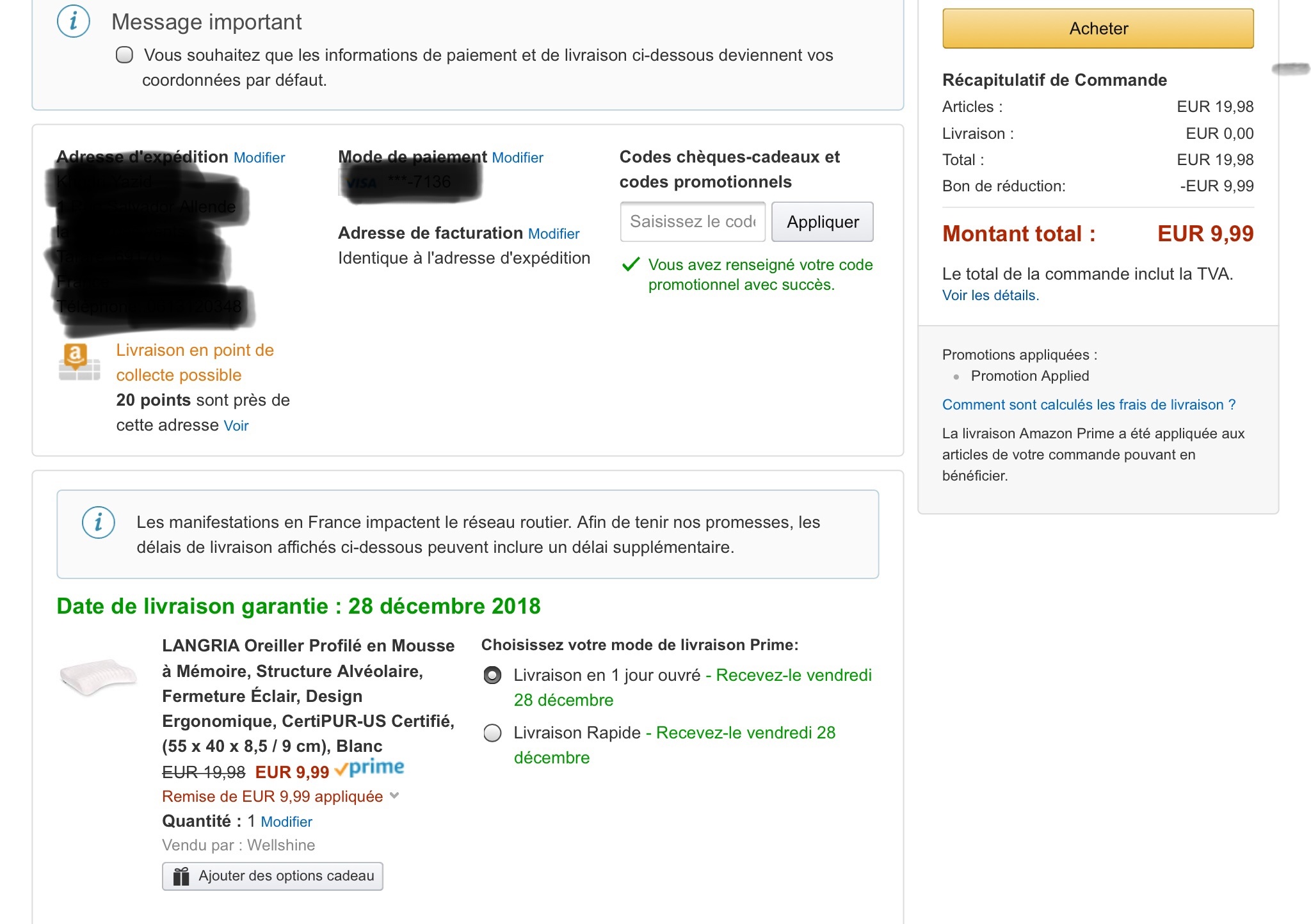Viewport: 1311px width, 924px height.
Task: Click the gift icon on cadeau button
Action: [182, 876]
